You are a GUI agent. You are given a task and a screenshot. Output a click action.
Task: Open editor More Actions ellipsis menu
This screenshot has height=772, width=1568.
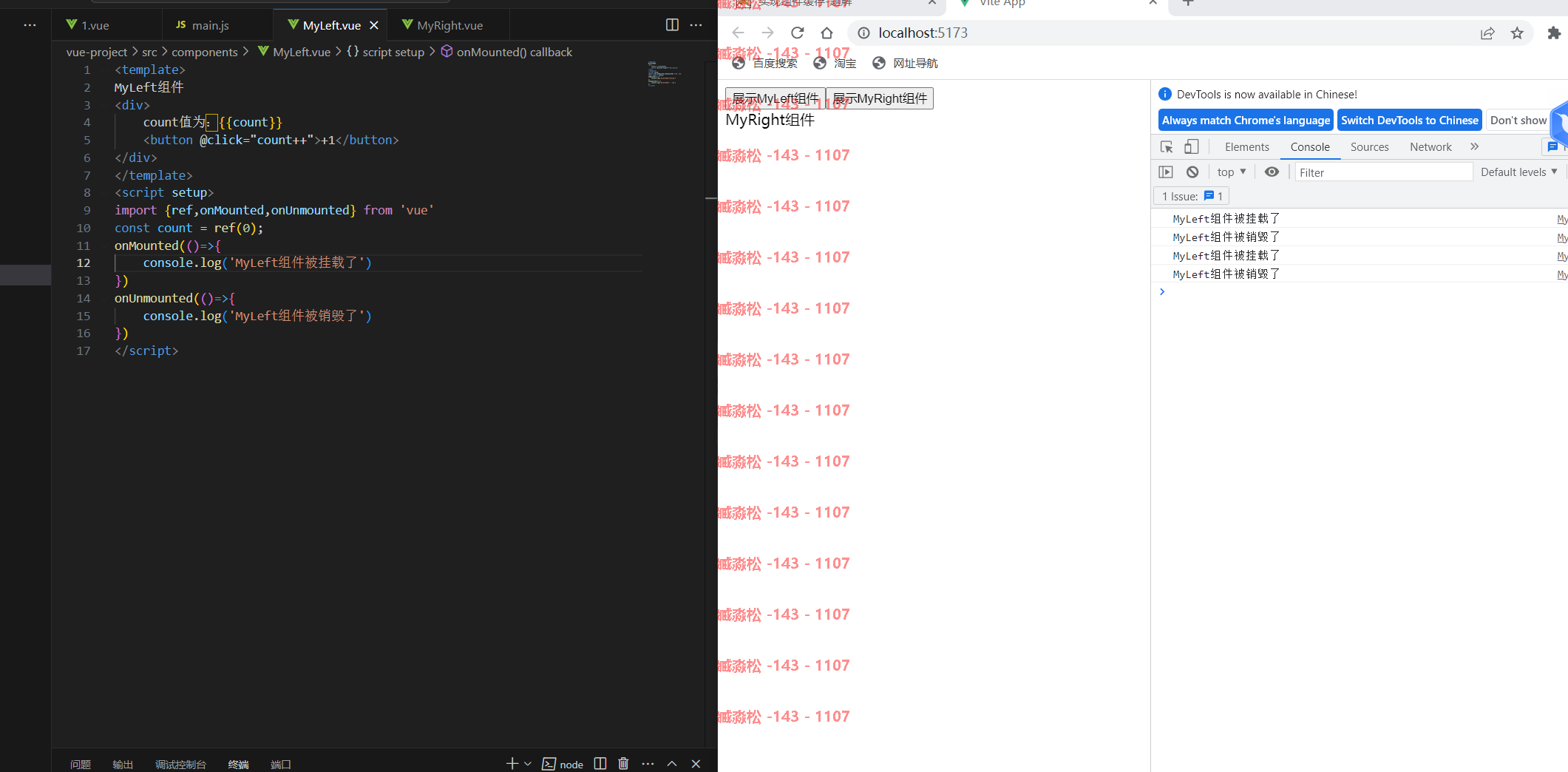696,25
